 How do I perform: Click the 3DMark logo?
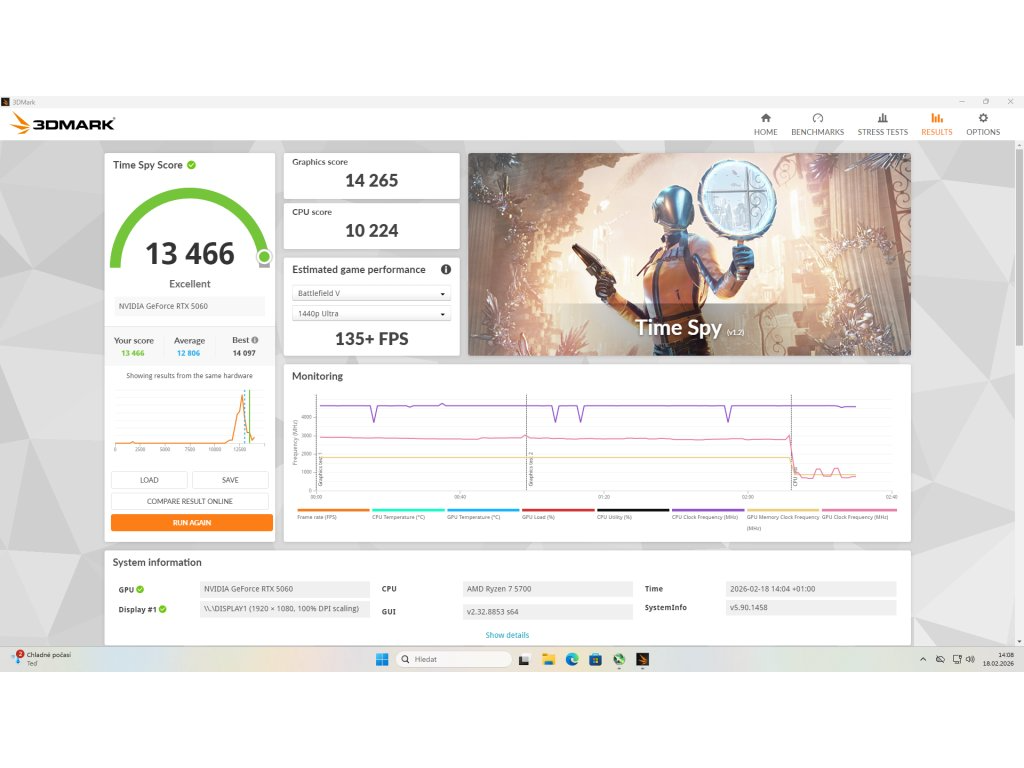point(60,122)
